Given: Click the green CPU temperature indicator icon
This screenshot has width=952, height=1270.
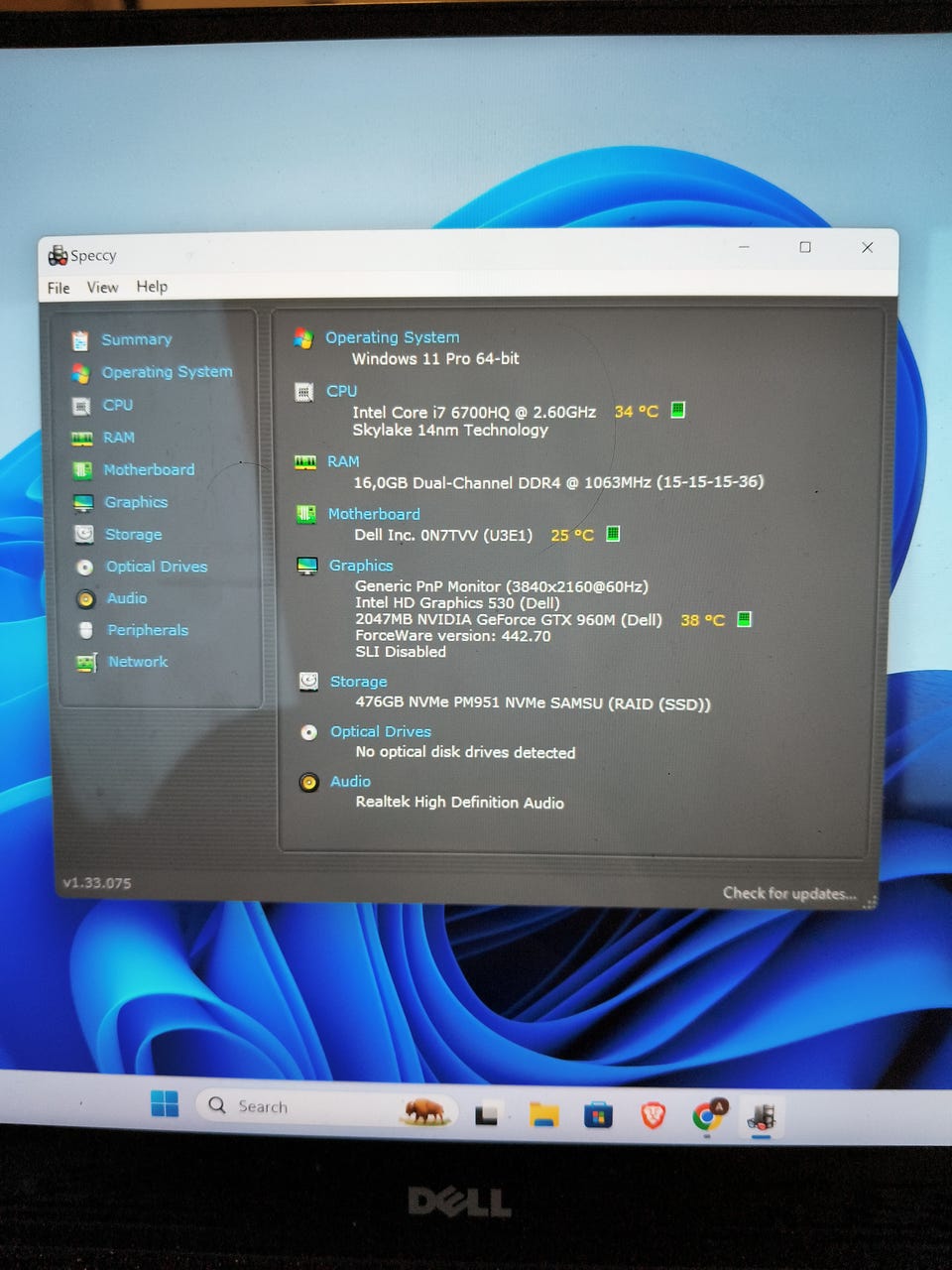Looking at the screenshot, I should tap(678, 410).
